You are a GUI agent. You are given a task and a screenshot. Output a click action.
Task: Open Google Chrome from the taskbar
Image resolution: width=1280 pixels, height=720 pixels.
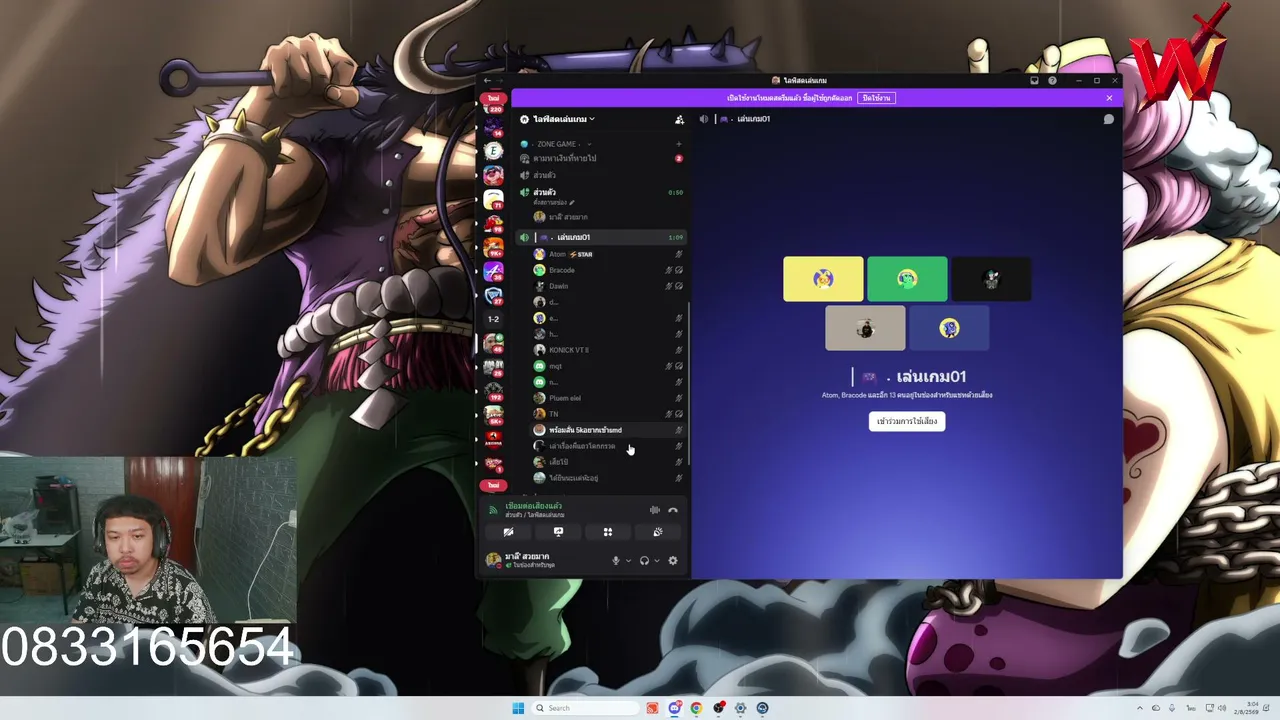tap(696, 708)
